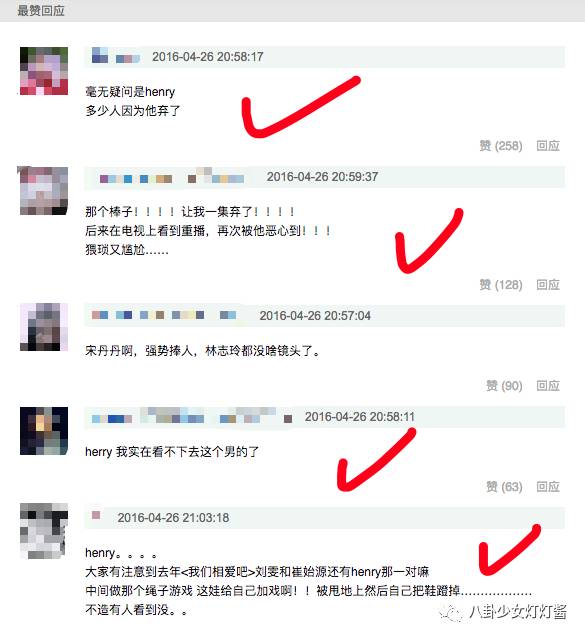The height and width of the screenshot is (638, 585).
Task: Reply to the 20:58:17 henry comment
Action: (548, 146)
